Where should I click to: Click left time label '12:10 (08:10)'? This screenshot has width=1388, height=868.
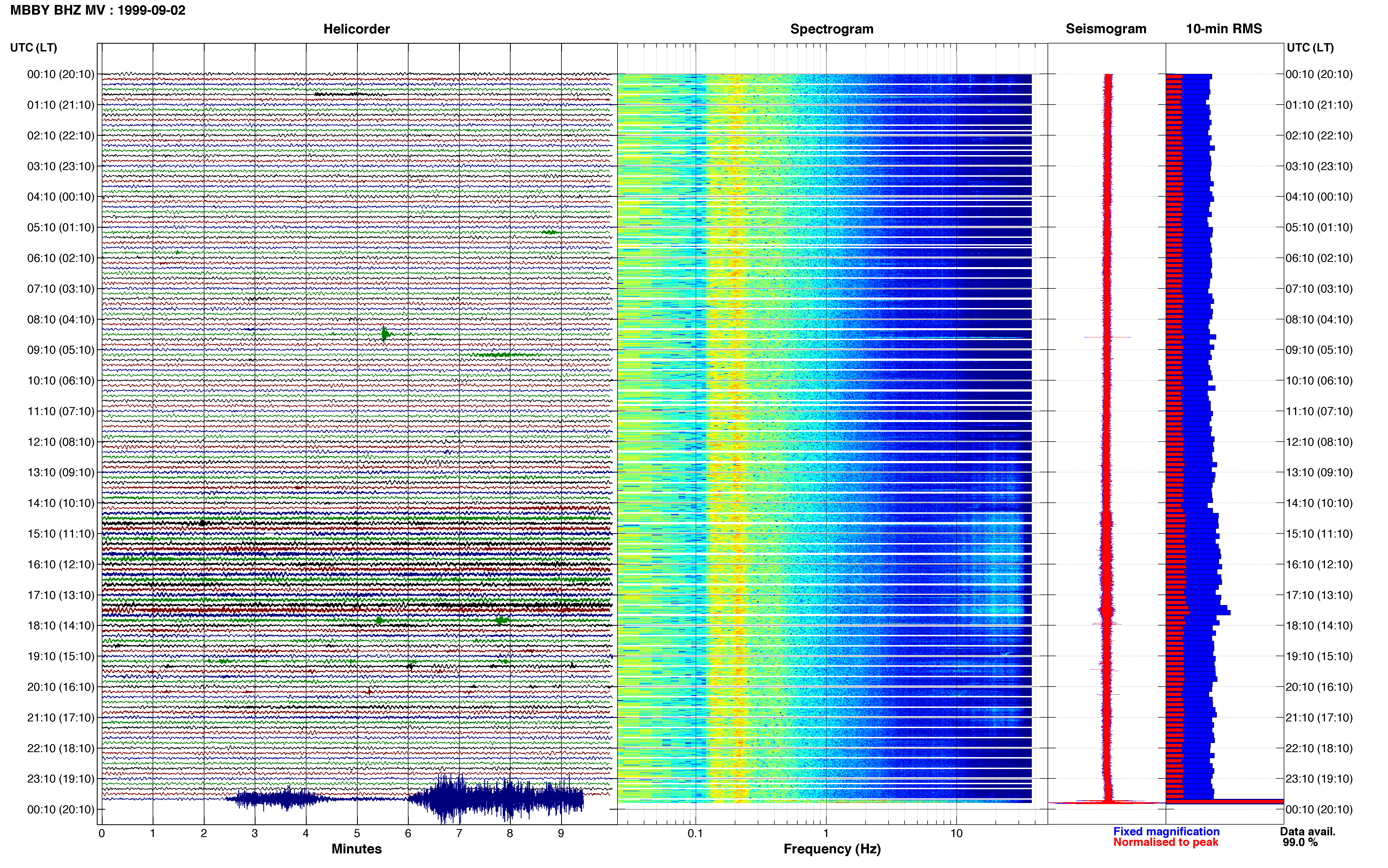pyautogui.click(x=61, y=442)
